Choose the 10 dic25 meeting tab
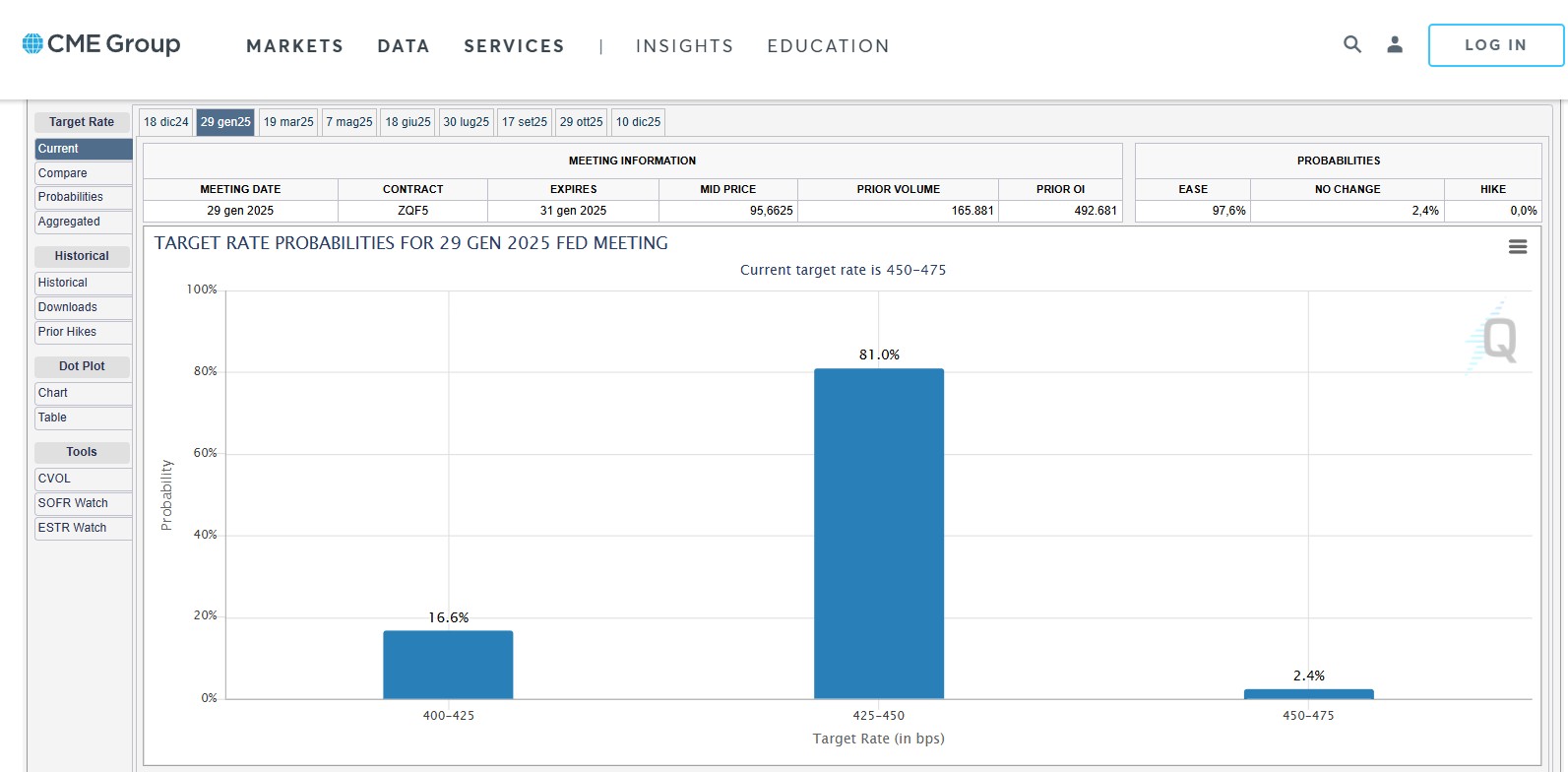The height and width of the screenshot is (772, 1568). point(639,122)
